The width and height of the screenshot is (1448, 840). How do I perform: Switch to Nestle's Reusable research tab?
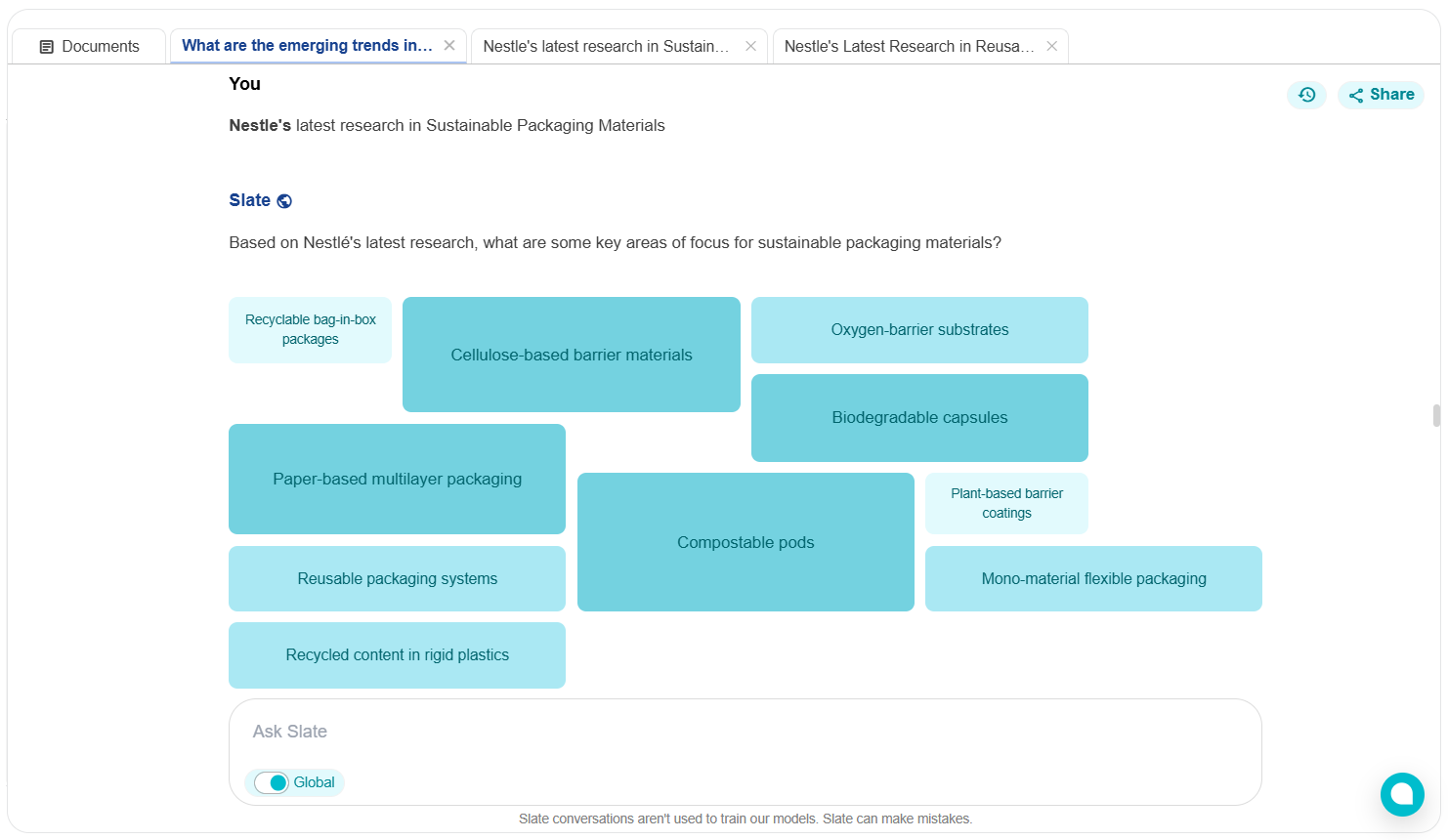(909, 46)
